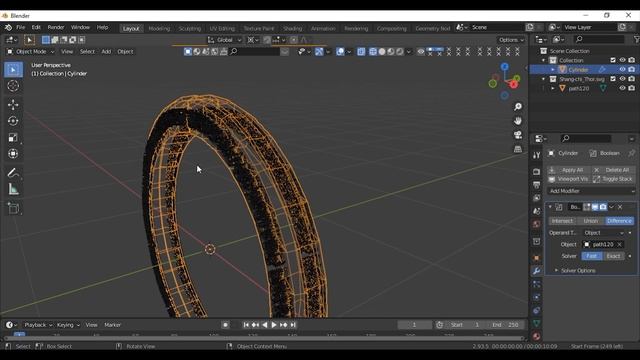Open the Output properties tab icon
This screenshot has width=640, height=360.
point(536,185)
